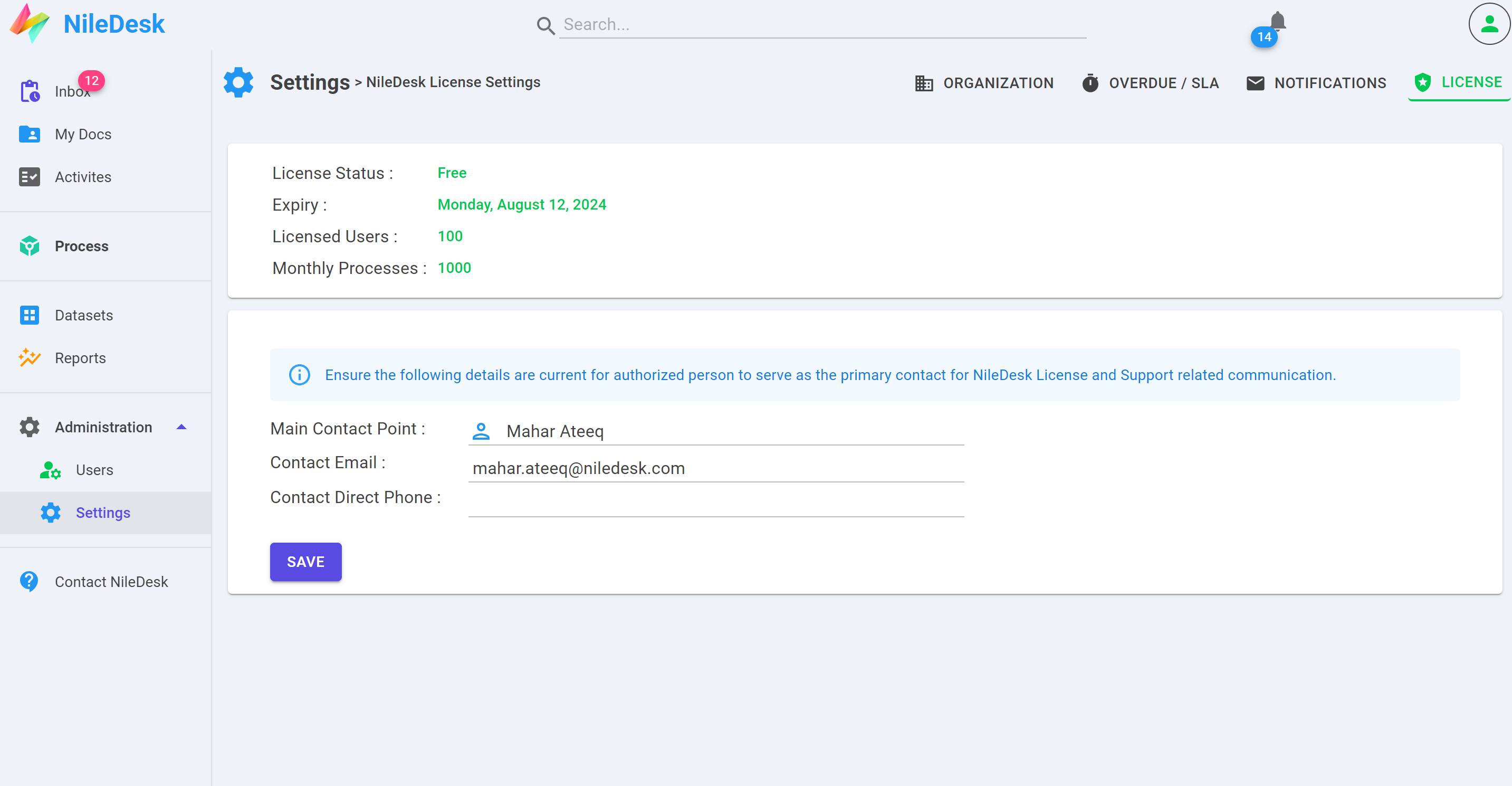
Task: Click the Users admin icon
Action: pos(51,470)
